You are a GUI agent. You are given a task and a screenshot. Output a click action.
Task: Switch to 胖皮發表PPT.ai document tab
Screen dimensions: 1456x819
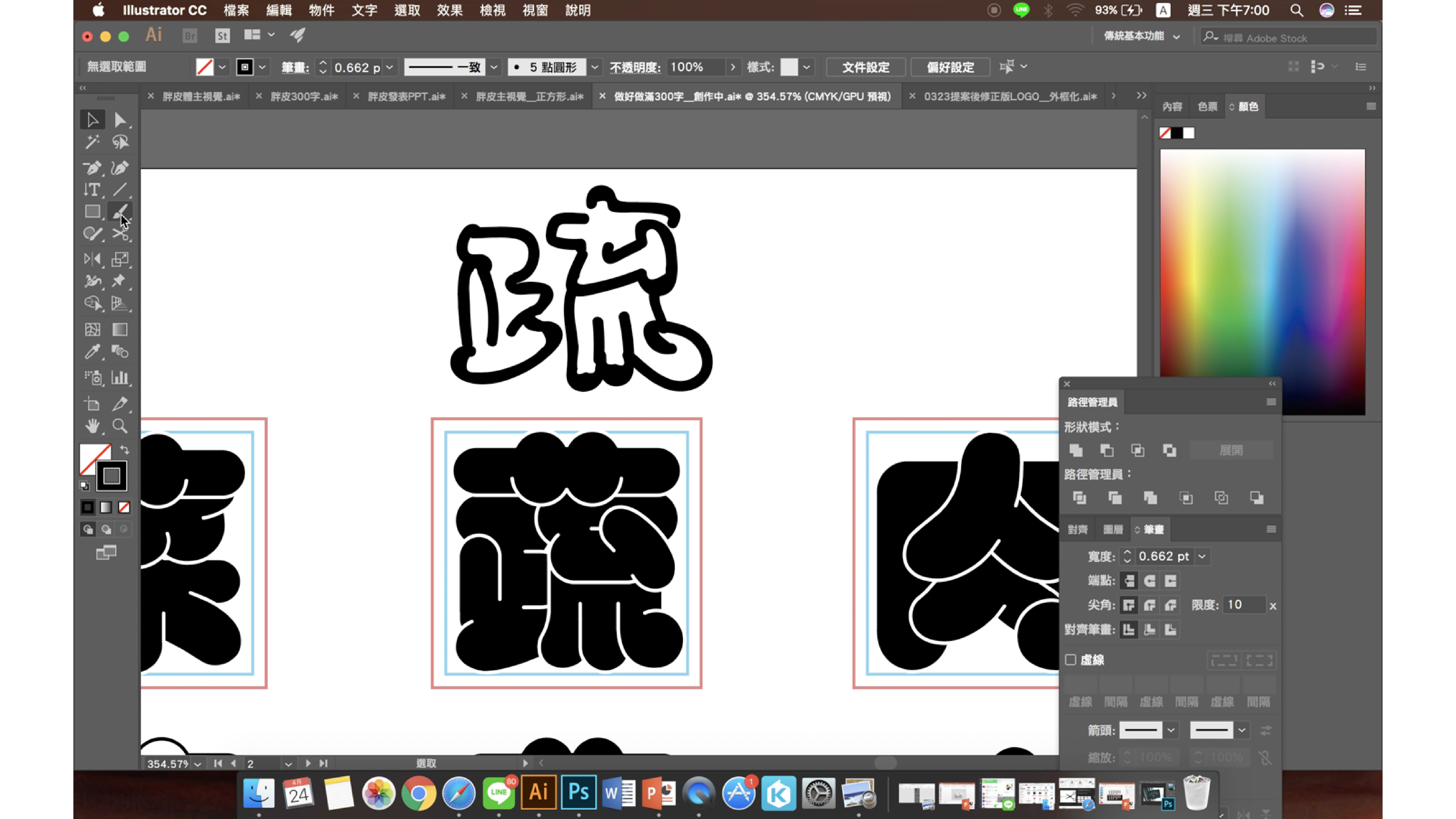coord(406,97)
